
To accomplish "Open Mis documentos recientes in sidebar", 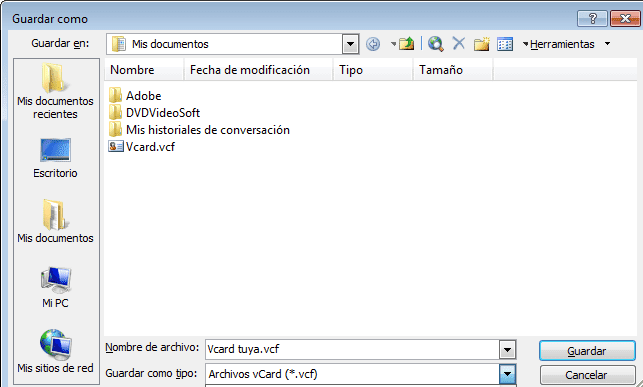I will (55, 91).
